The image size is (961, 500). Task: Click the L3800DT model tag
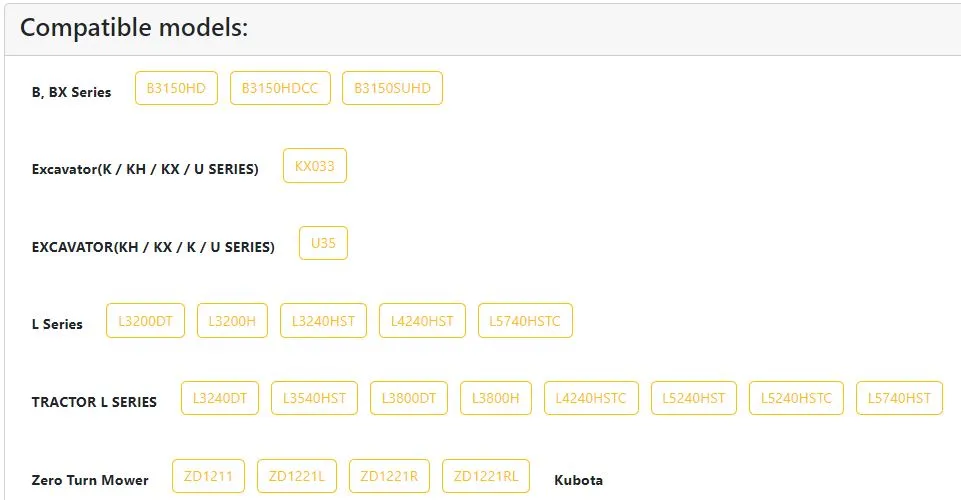(x=409, y=398)
